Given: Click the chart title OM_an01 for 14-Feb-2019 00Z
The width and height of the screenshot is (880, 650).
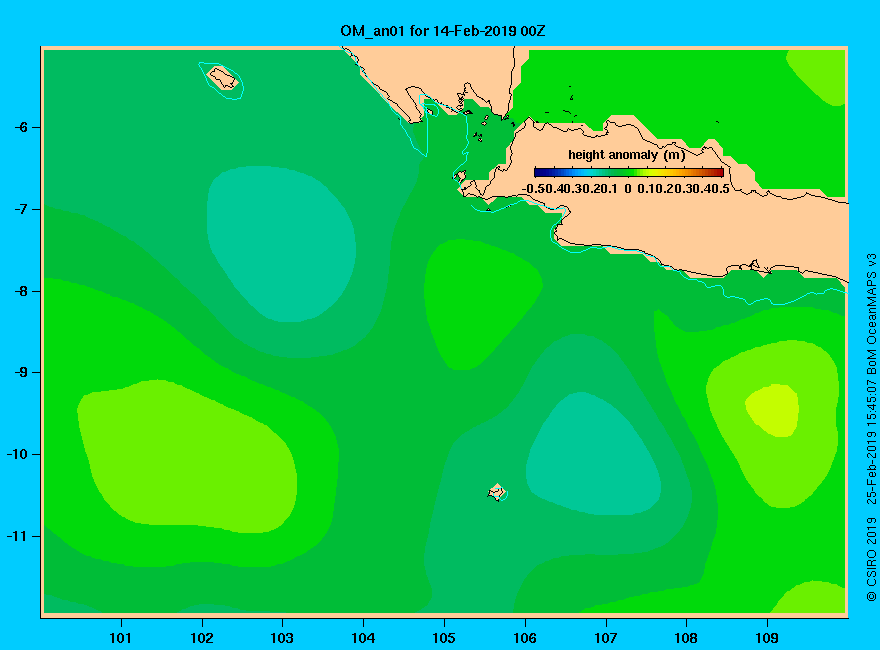Looking at the screenshot, I should click(442, 31).
